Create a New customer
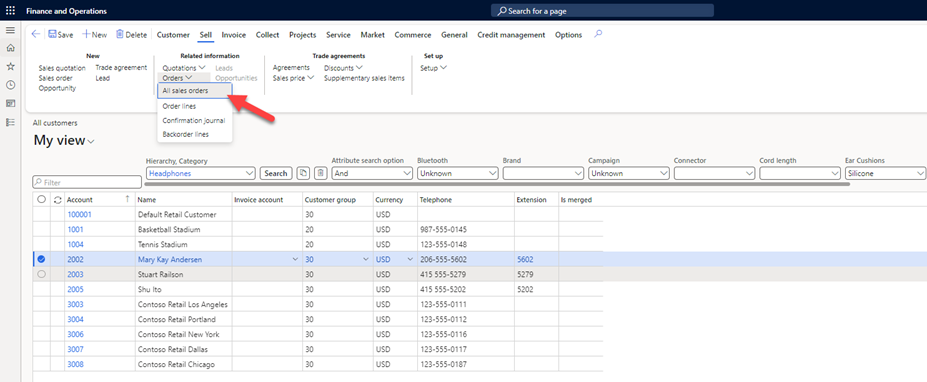 95,35
